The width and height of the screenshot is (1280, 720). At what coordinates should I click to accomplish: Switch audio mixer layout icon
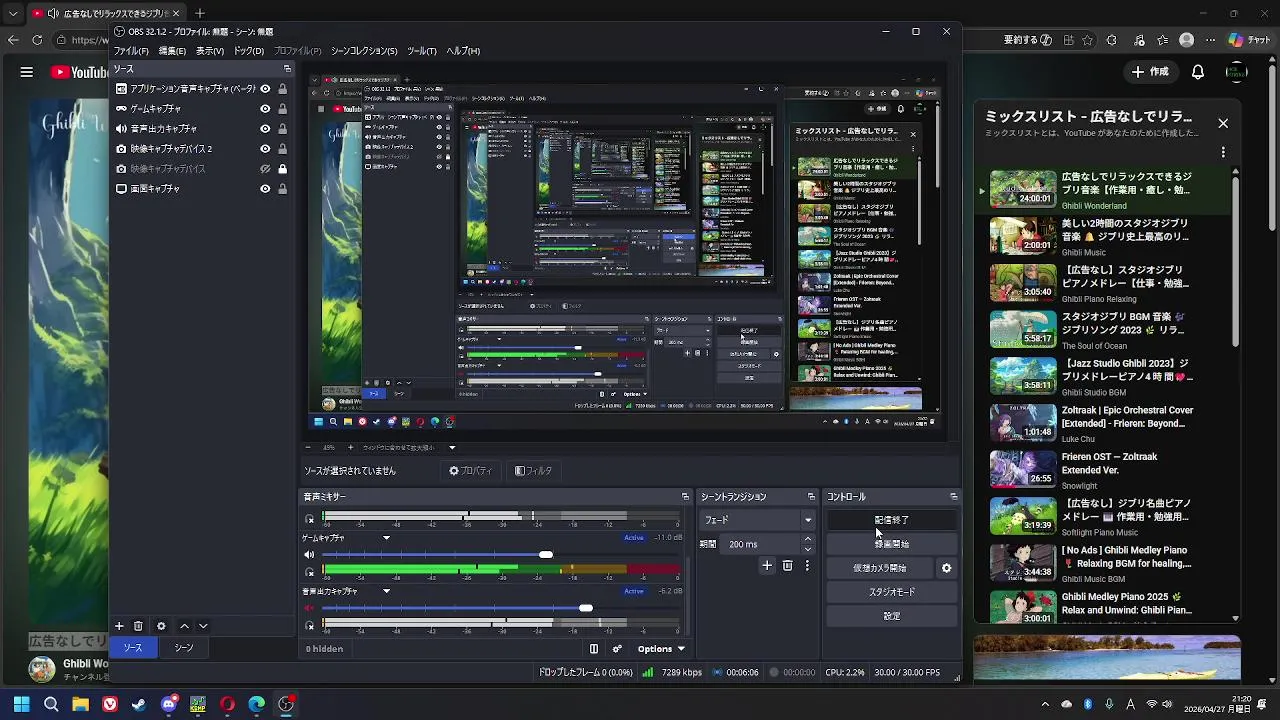(594, 649)
